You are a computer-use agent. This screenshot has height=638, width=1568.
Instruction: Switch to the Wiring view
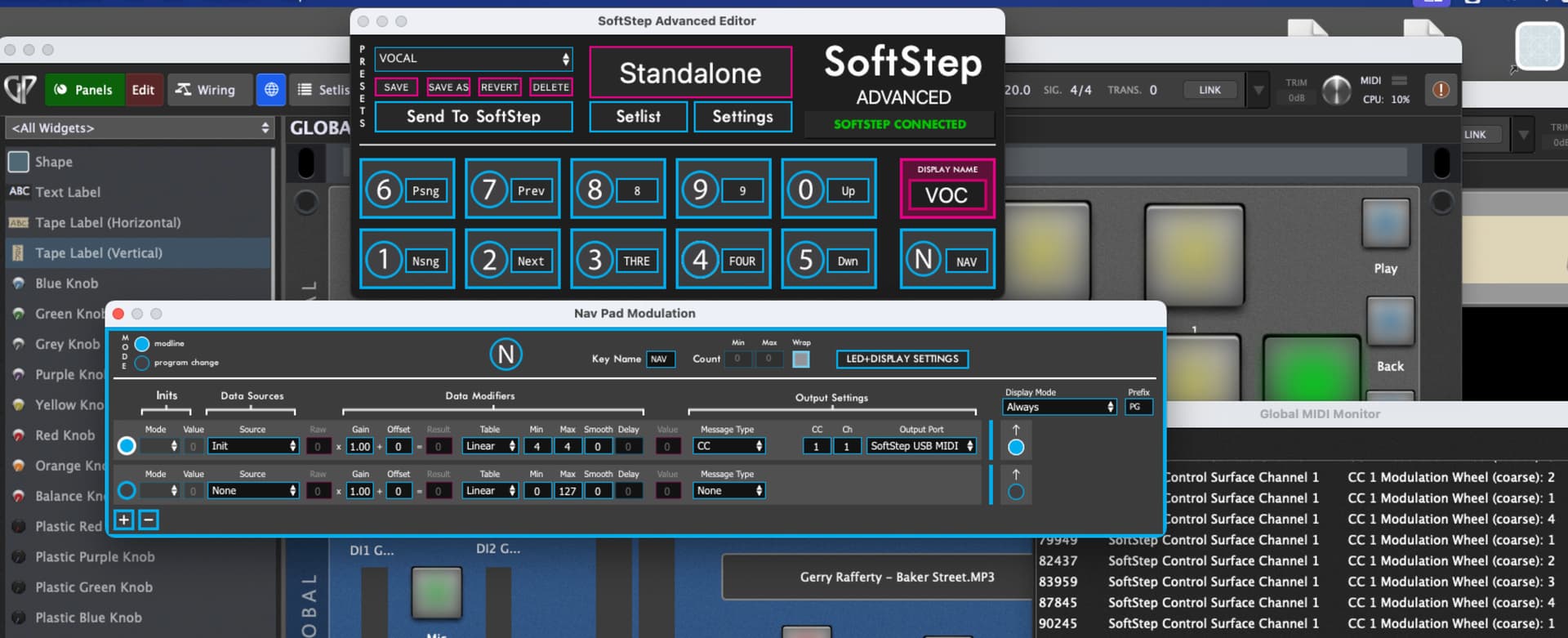(x=206, y=90)
